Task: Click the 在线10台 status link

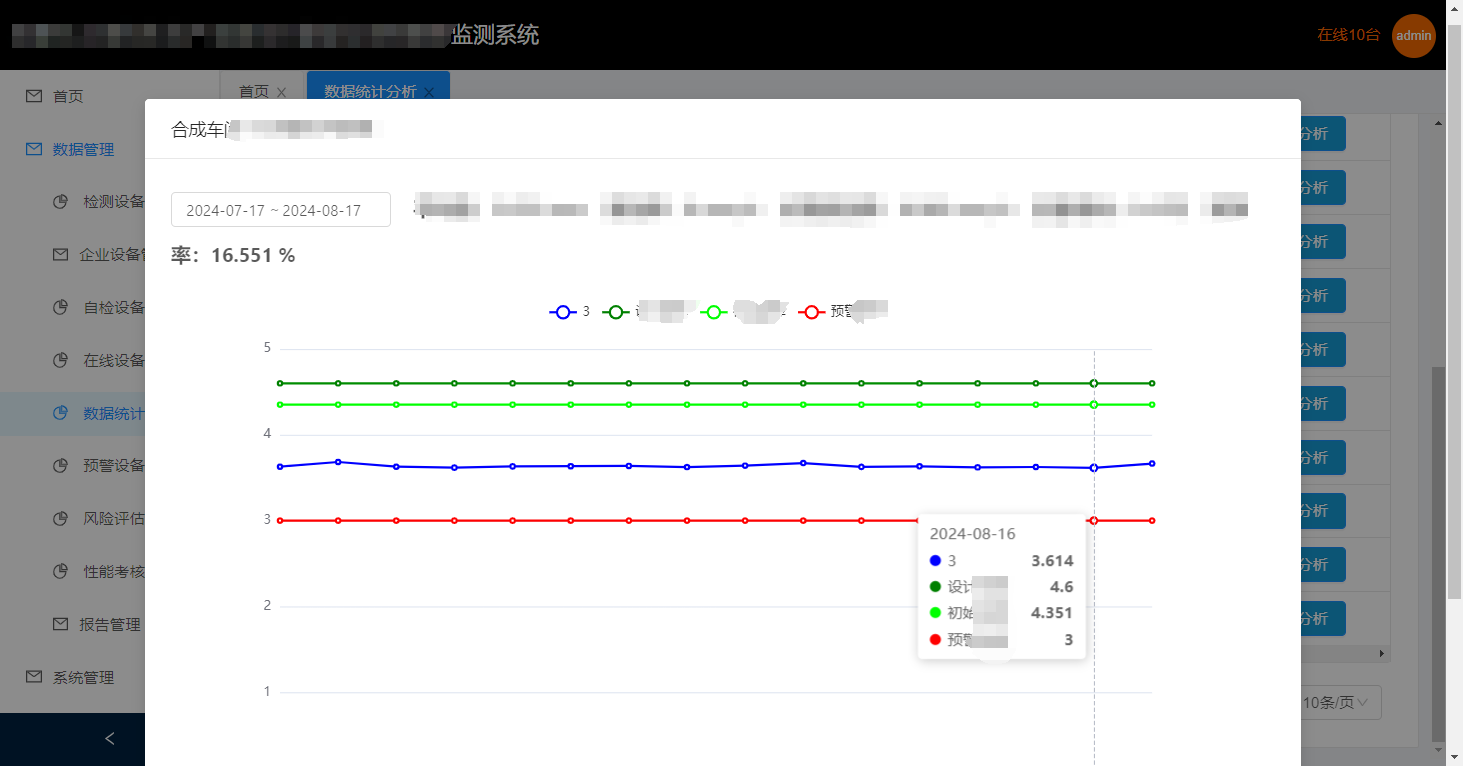Action: pos(1348,35)
